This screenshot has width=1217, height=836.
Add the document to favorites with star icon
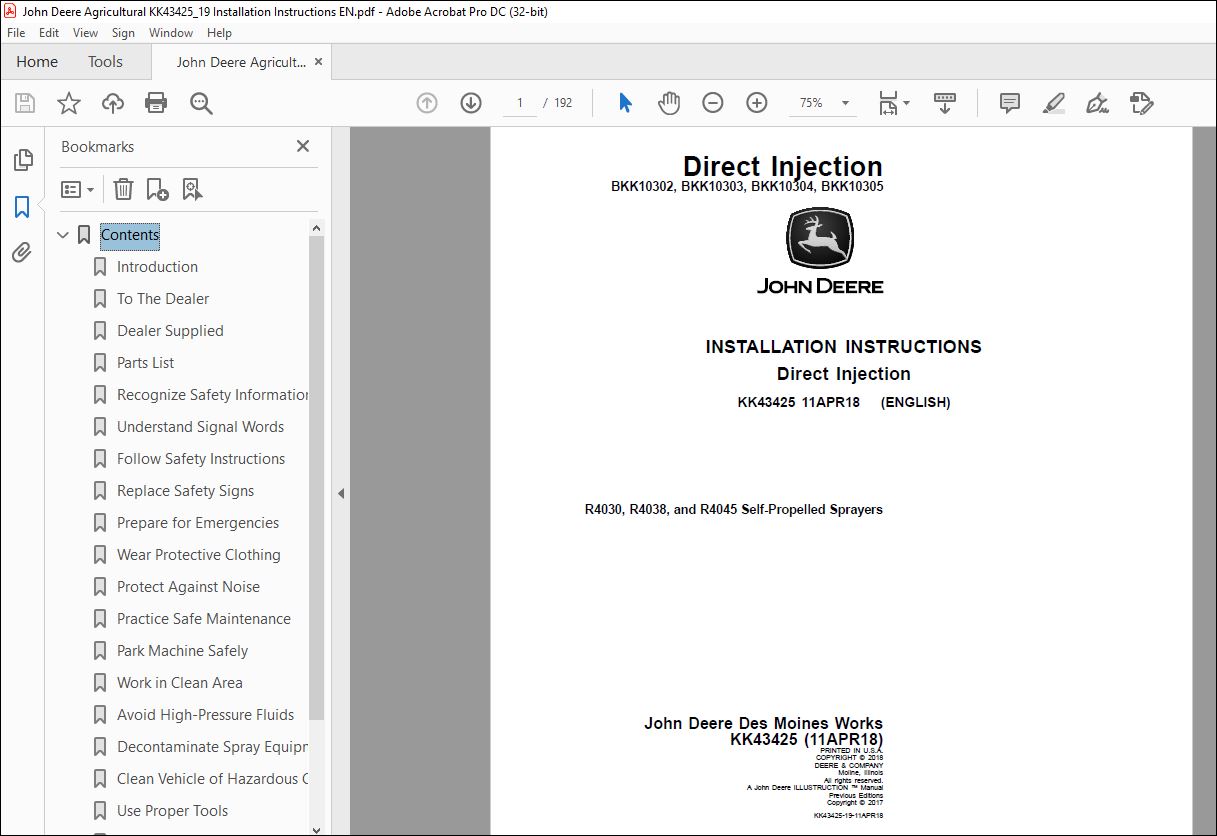(68, 103)
